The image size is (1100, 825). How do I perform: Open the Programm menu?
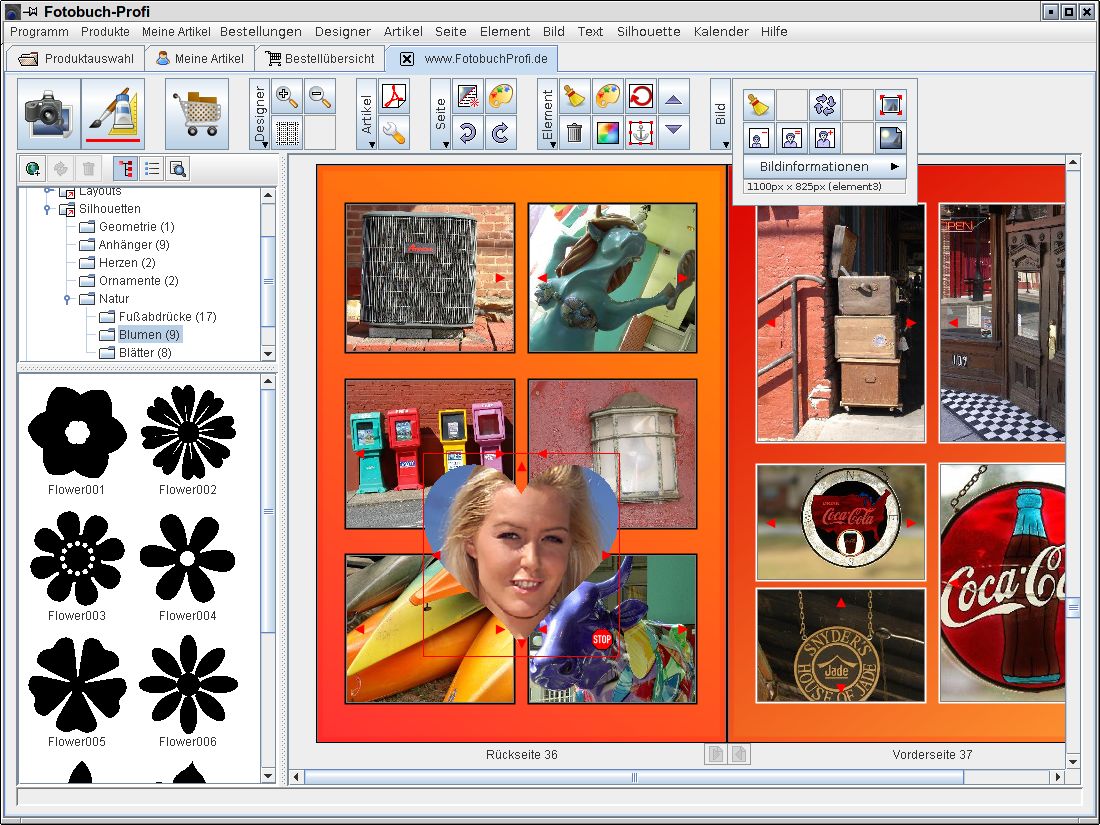coord(39,32)
